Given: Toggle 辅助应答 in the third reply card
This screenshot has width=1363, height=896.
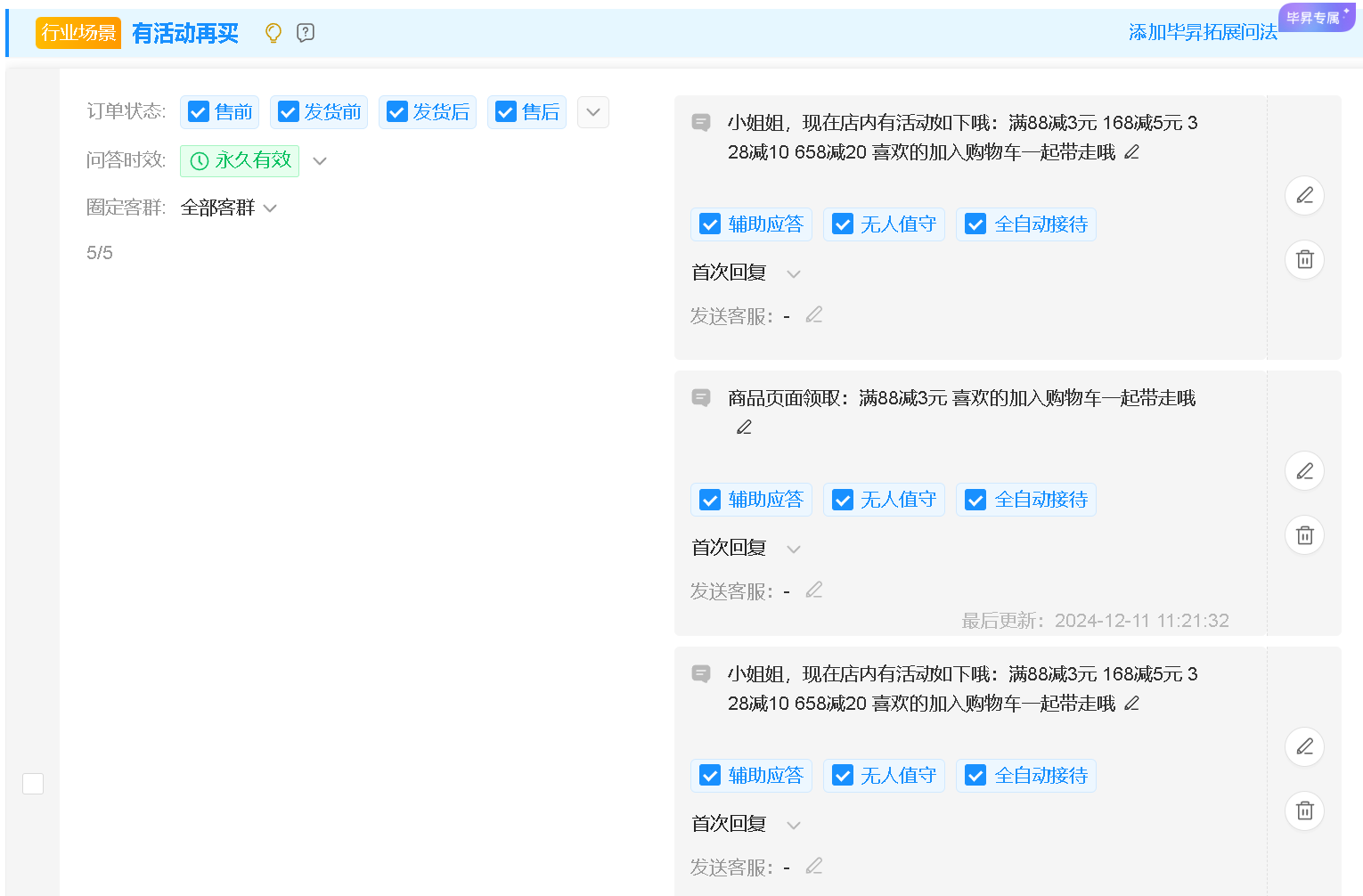Looking at the screenshot, I should click(710, 776).
